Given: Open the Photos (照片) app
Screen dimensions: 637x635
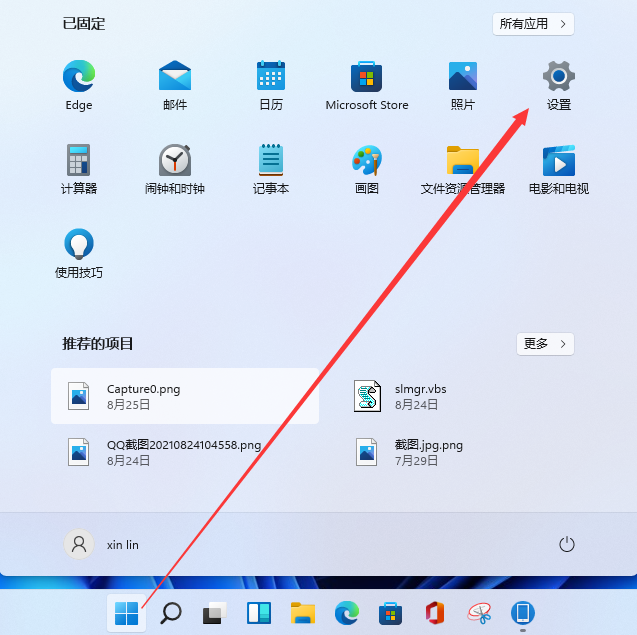Looking at the screenshot, I should (x=463, y=77).
